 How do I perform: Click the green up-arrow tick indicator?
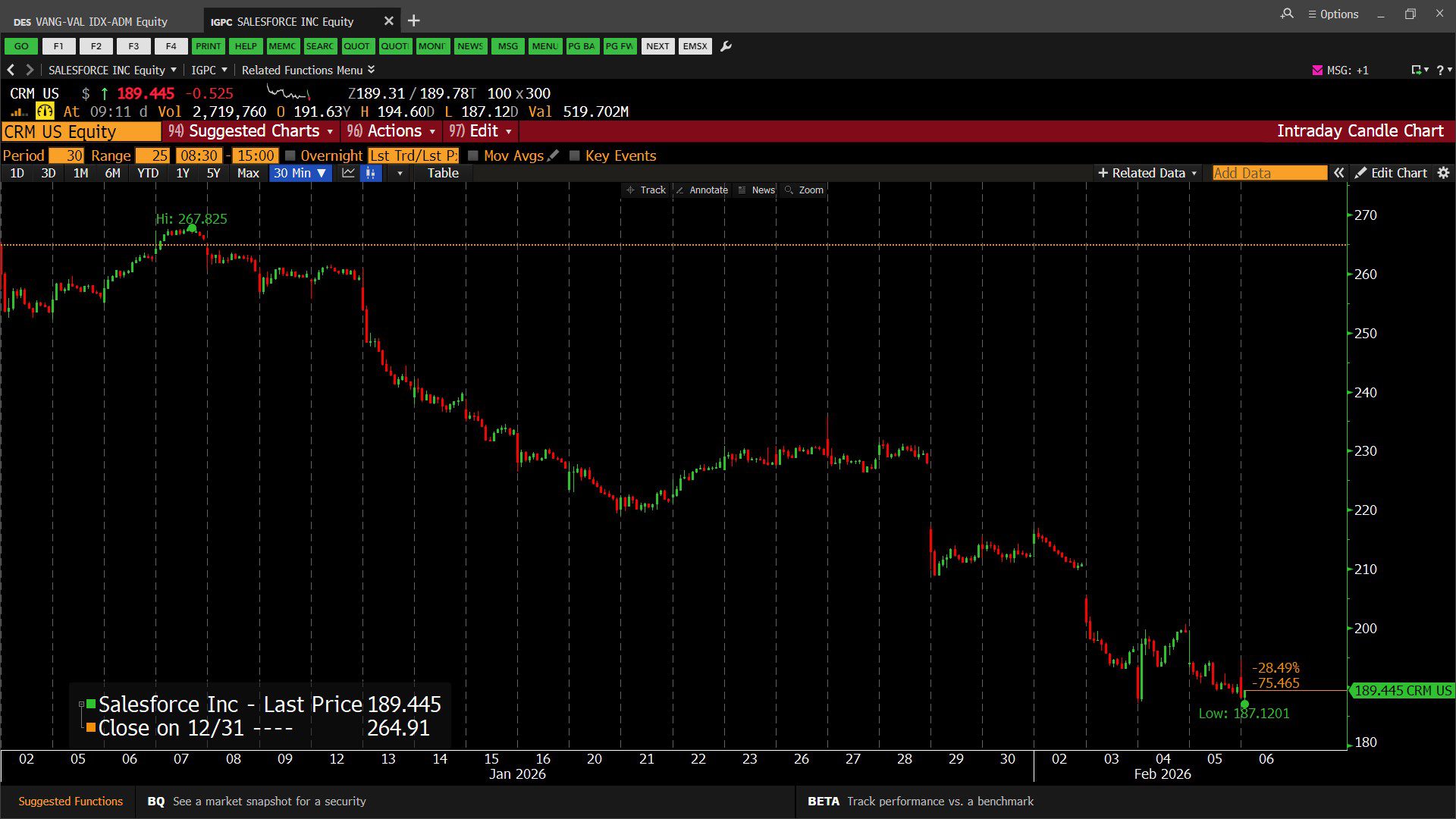(105, 93)
